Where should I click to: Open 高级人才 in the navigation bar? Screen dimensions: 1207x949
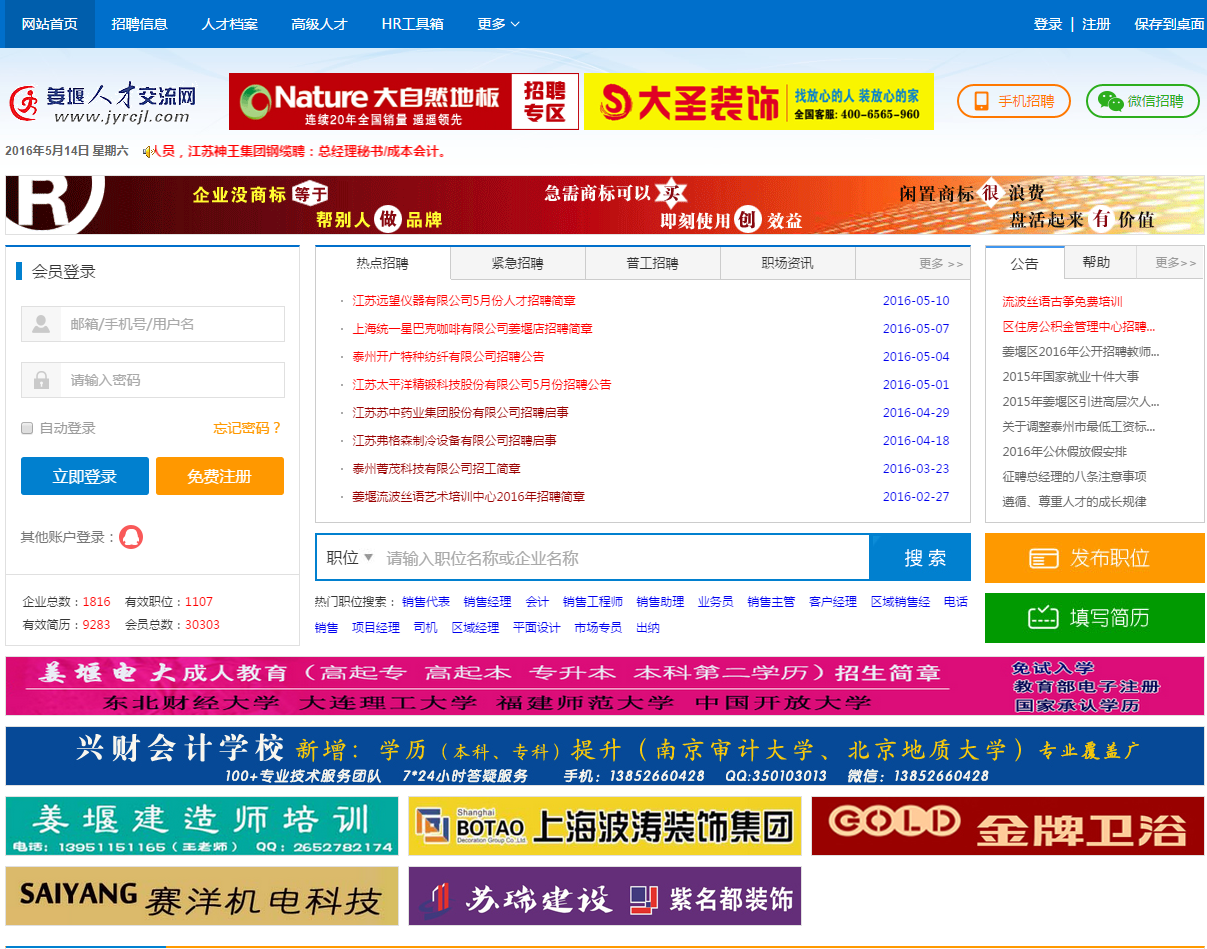point(319,24)
